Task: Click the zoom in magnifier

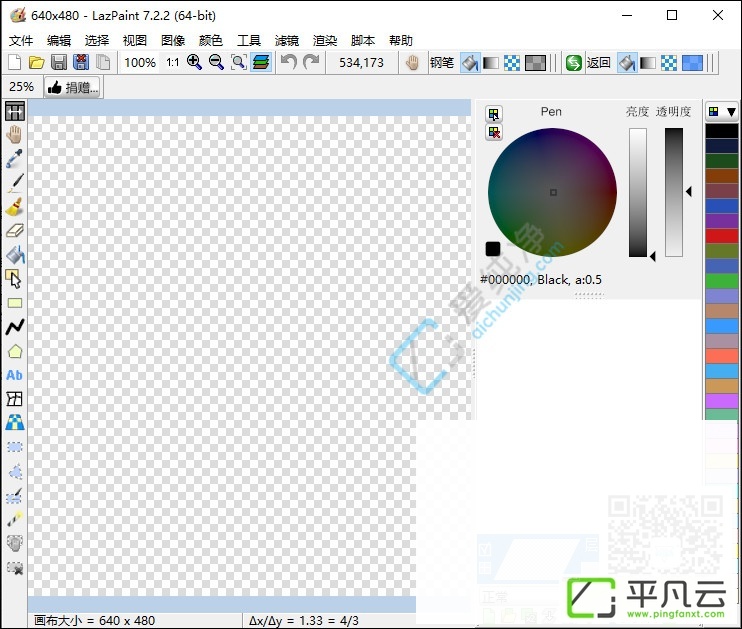Action: 194,62
